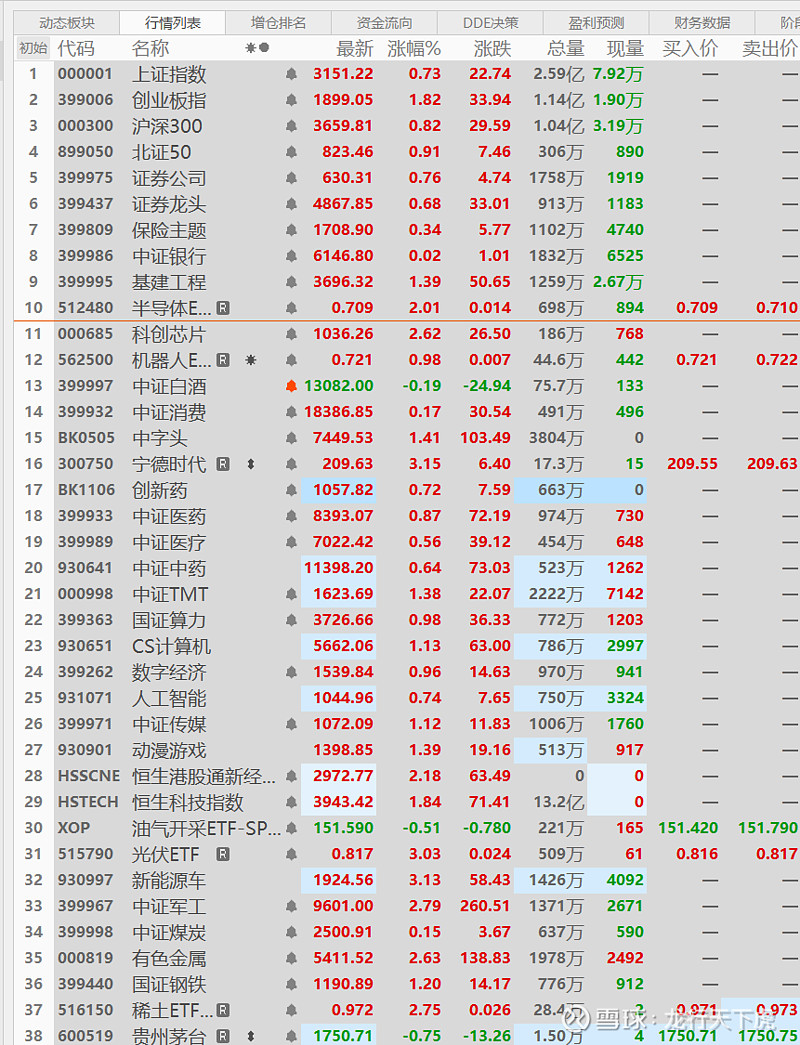The image size is (800, 1045).
Task: Switch to the 行情列表 tab
Action: (173, 23)
